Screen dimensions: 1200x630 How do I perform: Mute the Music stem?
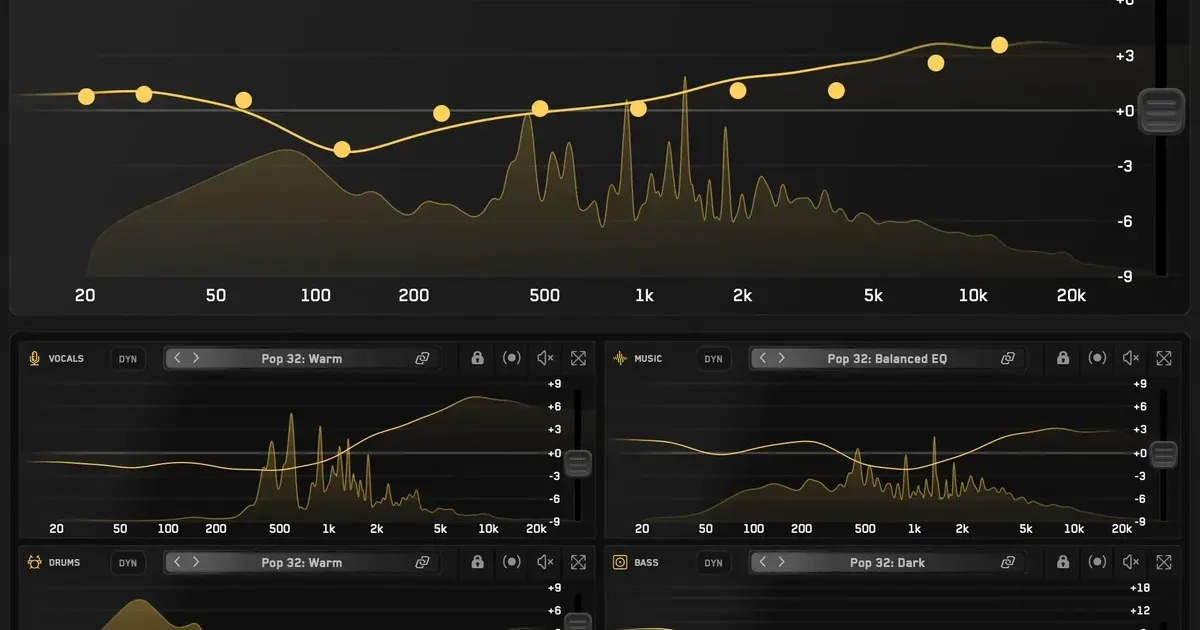(1130, 358)
